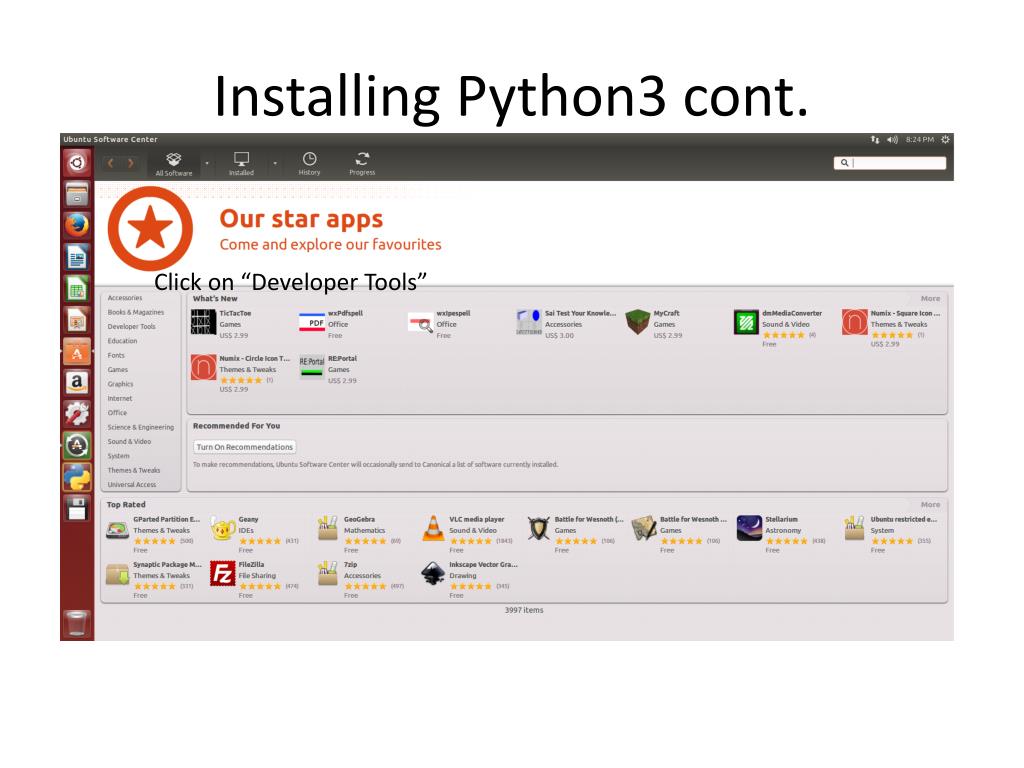Open the RE:Portal game entry
Screen dimensions: 1024x768
tap(328, 369)
